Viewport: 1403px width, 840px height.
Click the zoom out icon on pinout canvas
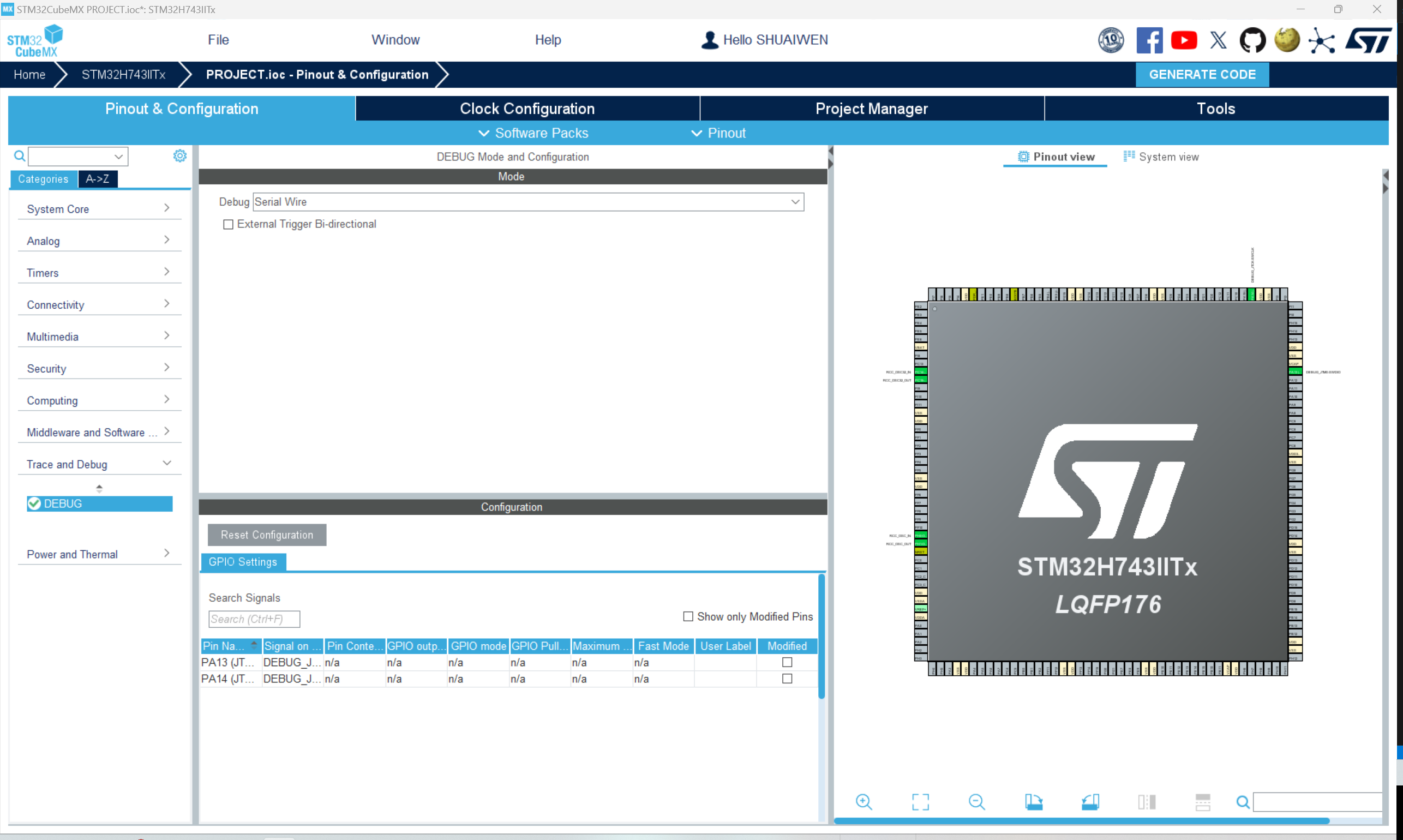pos(976,802)
